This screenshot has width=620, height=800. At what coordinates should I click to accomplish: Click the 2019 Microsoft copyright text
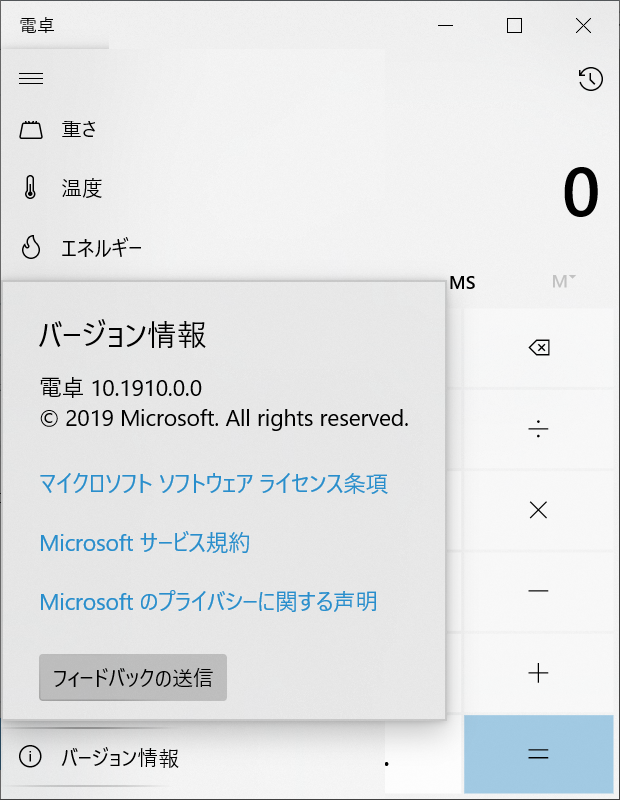(225, 418)
